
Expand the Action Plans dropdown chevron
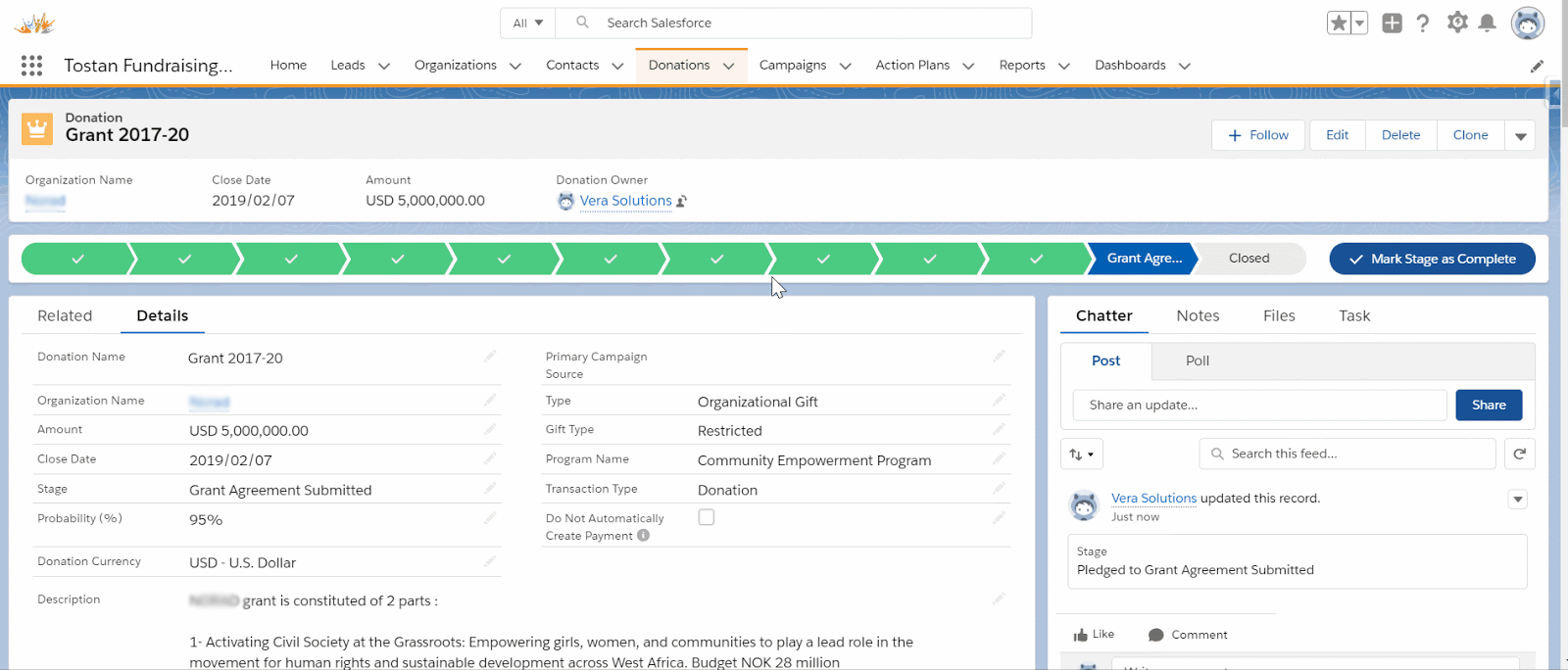click(968, 66)
